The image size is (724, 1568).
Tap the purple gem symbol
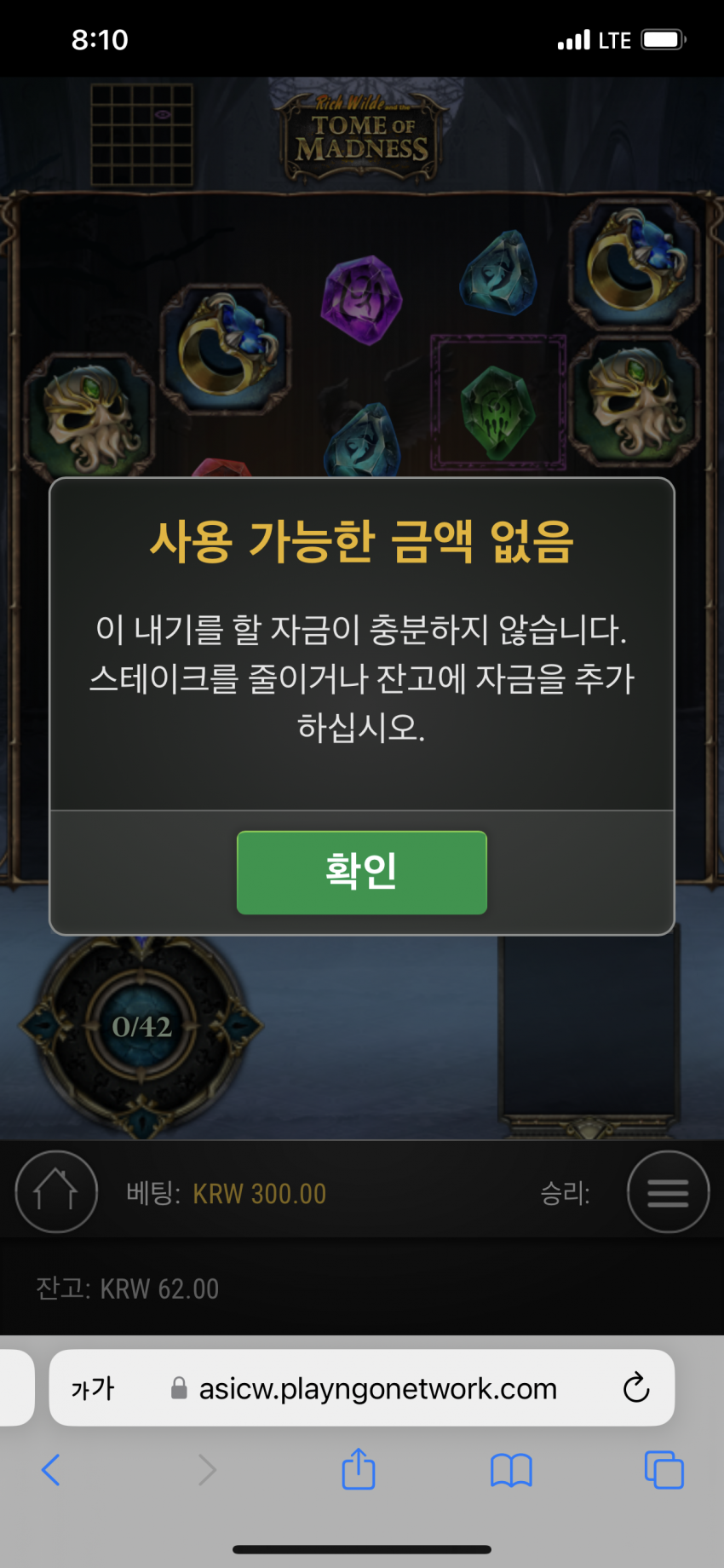[361, 300]
